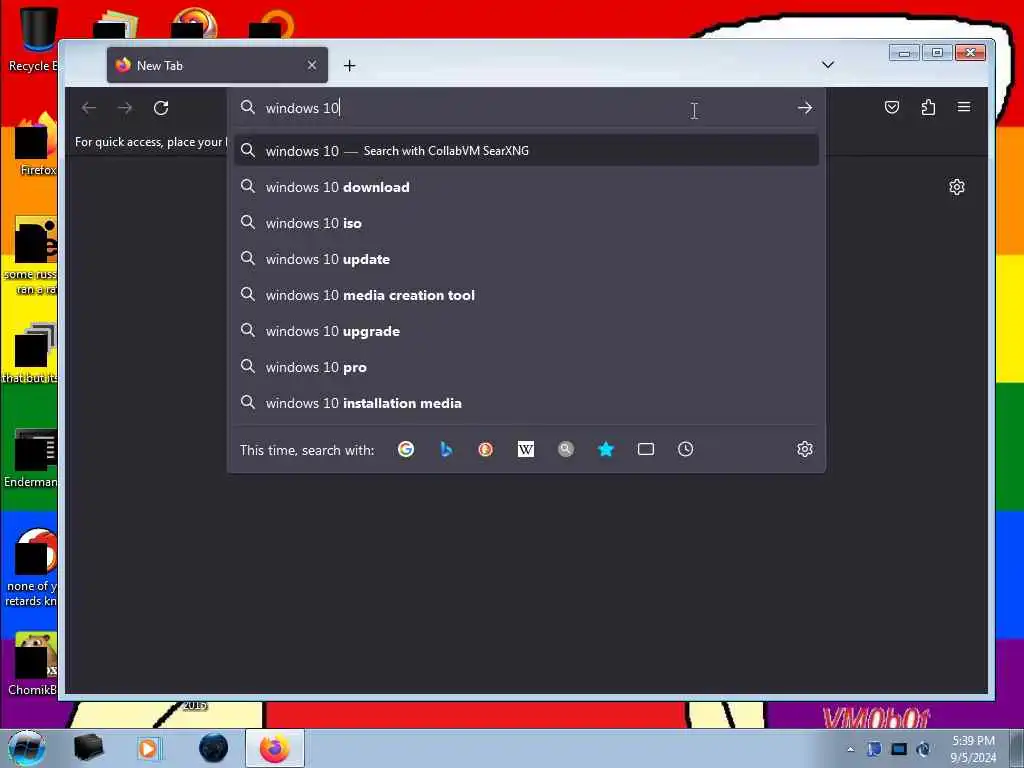1024x768 pixels.
Task: Choose suggestion windows 10 pro
Action: [x=526, y=367]
